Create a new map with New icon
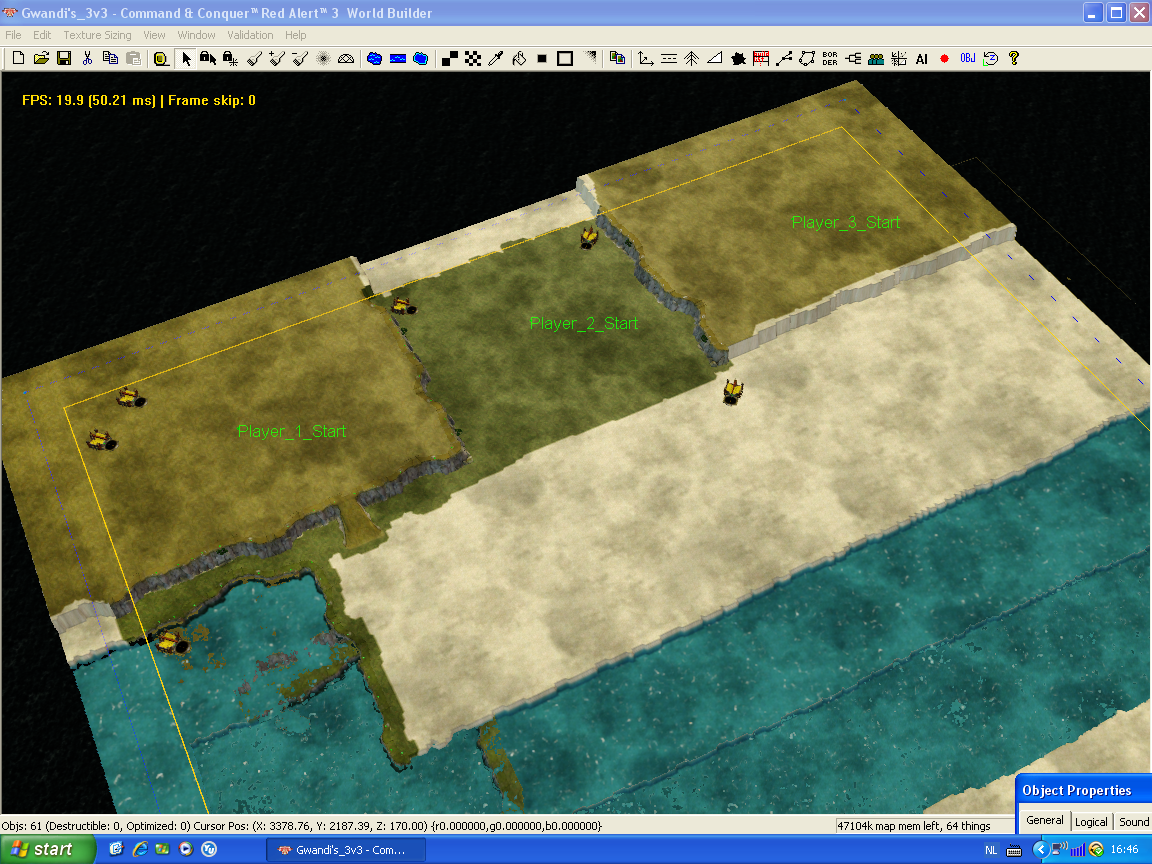The height and width of the screenshot is (864, 1152). click(18, 58)
